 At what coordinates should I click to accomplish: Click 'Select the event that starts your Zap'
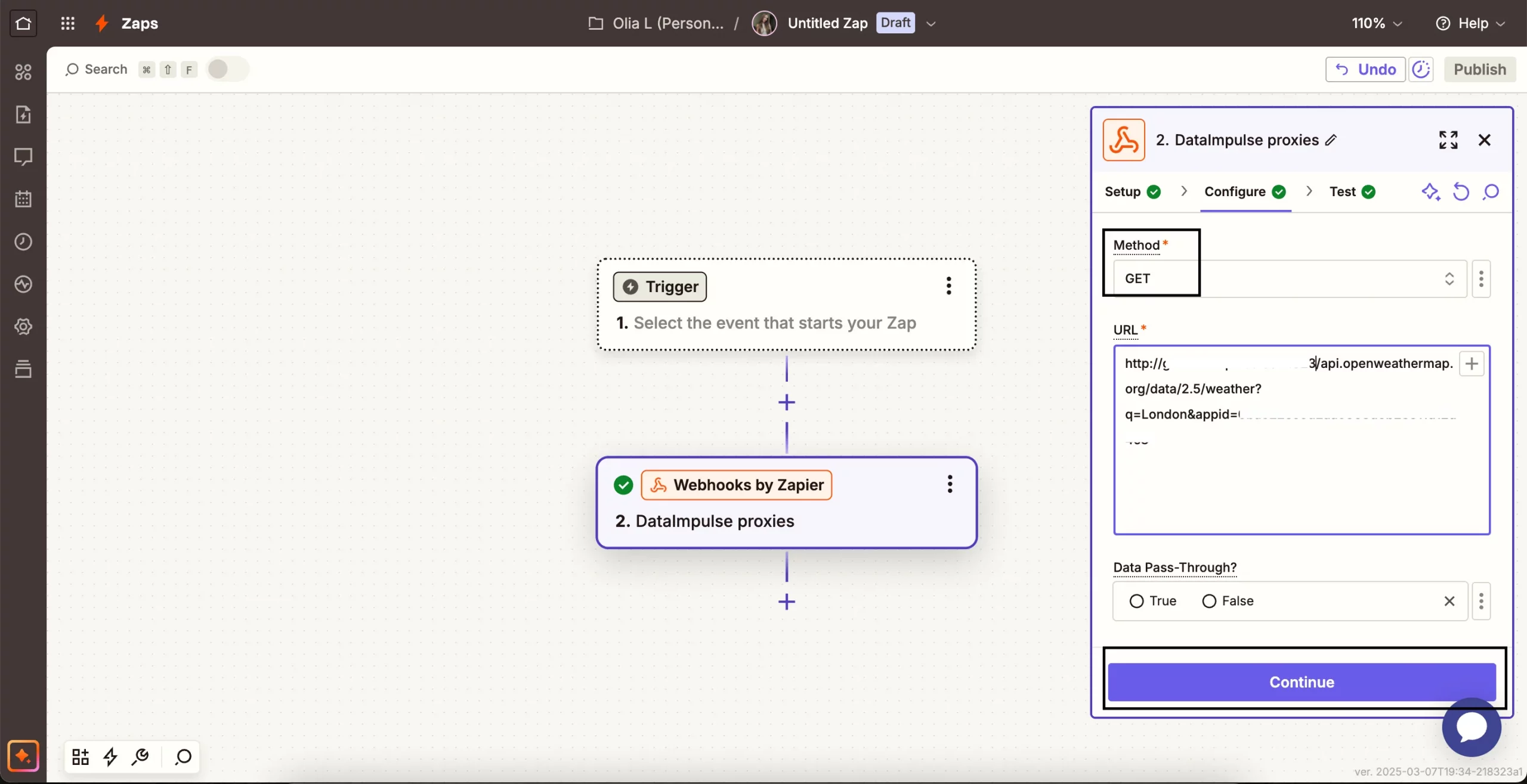pos(774,323)
